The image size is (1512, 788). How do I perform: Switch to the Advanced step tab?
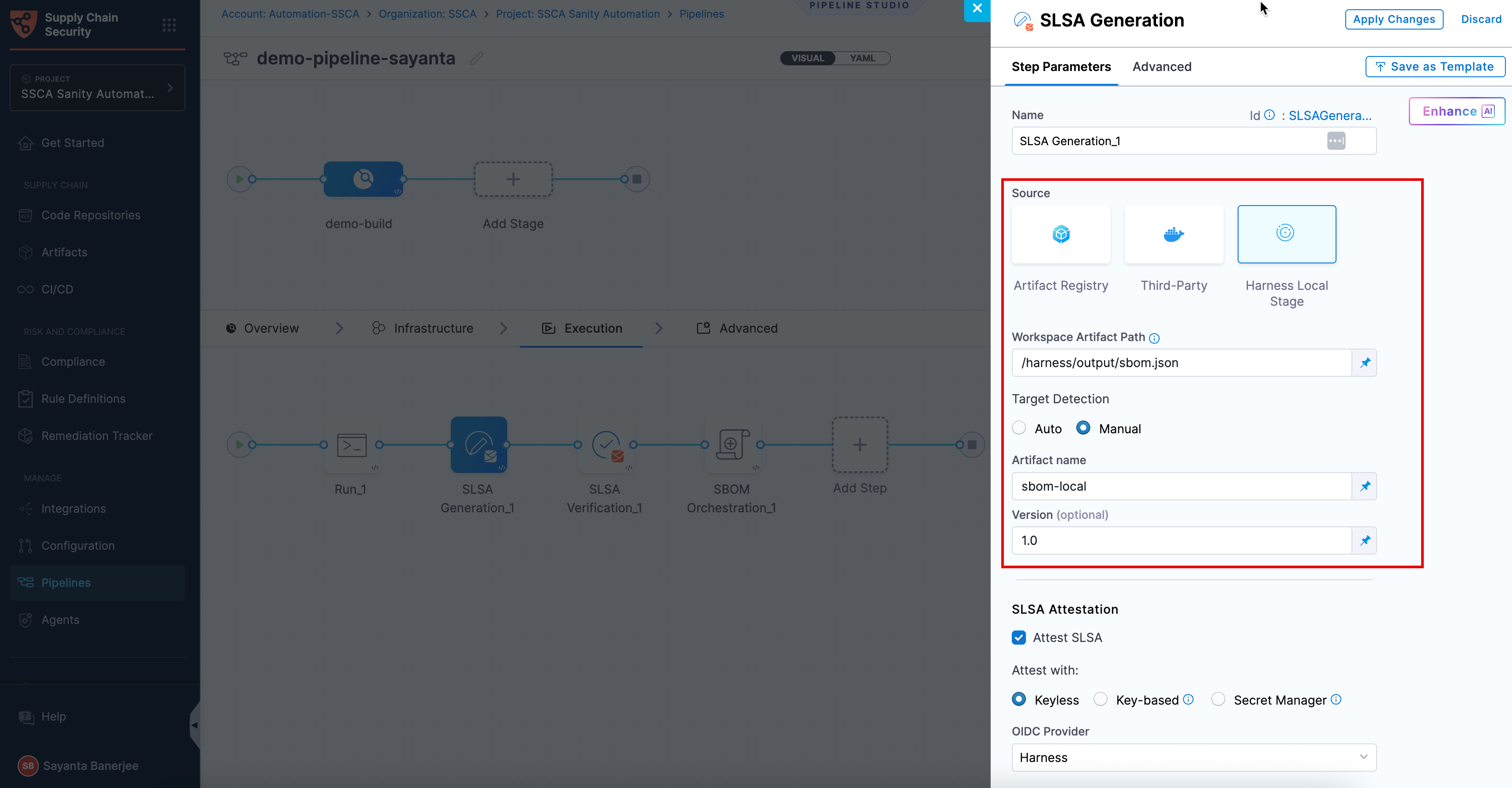coord(1162,66)
